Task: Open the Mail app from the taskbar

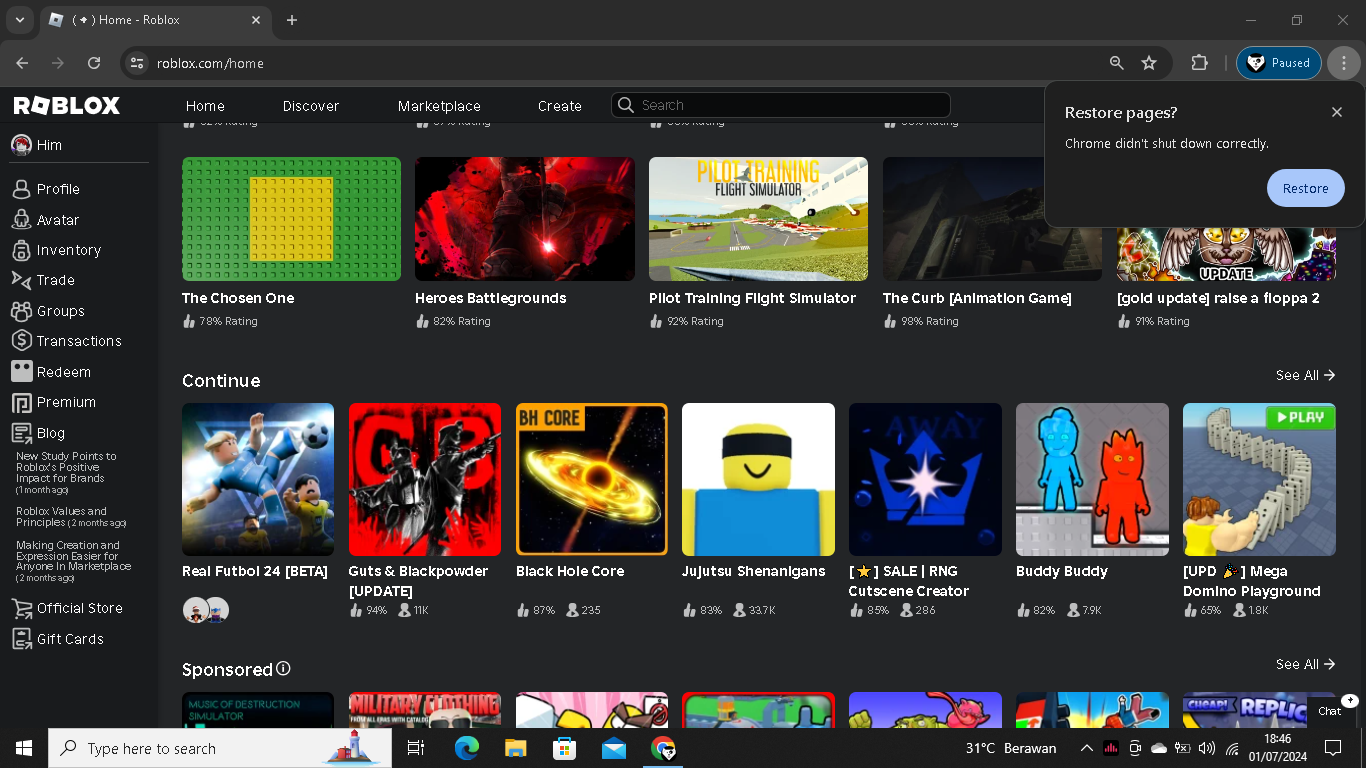Action: 614,748
